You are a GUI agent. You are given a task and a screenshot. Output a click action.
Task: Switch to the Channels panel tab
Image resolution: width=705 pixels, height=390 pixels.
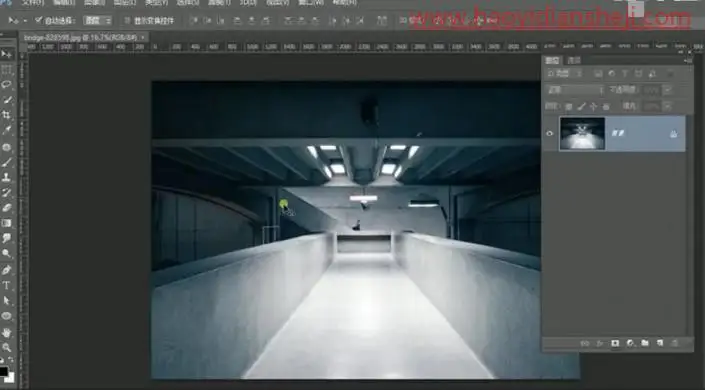point(574,60)
